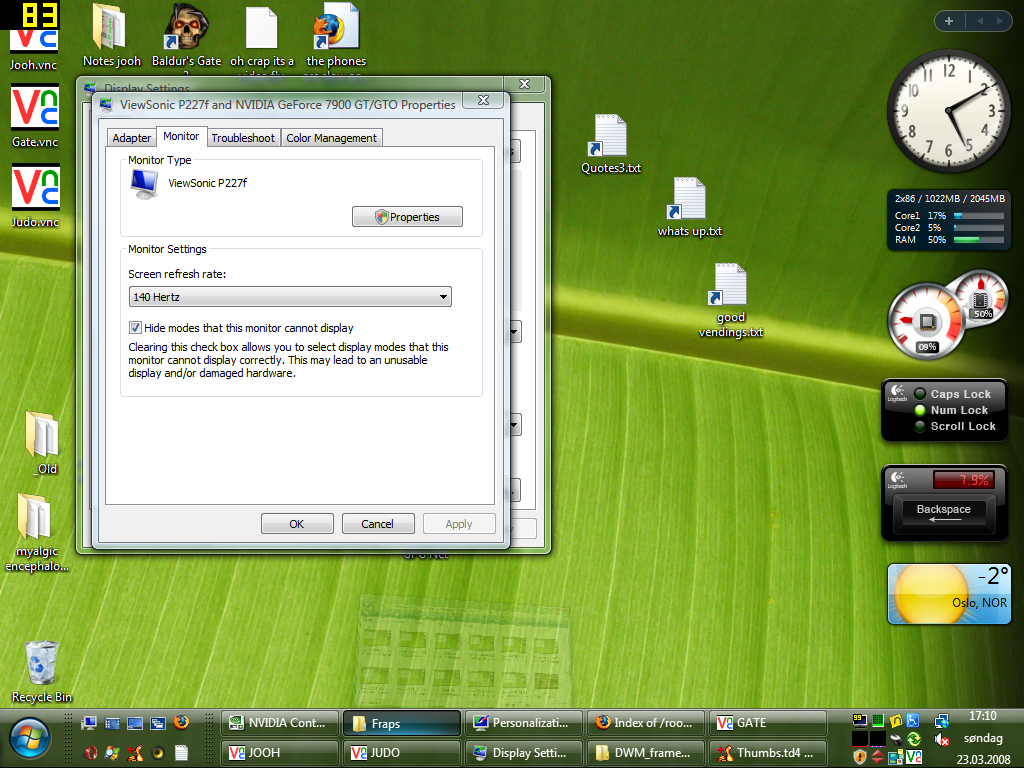The height and width of the screenshot is (768, 1024).
Task: Click the Apply button
Action: (x=459, y=524)
